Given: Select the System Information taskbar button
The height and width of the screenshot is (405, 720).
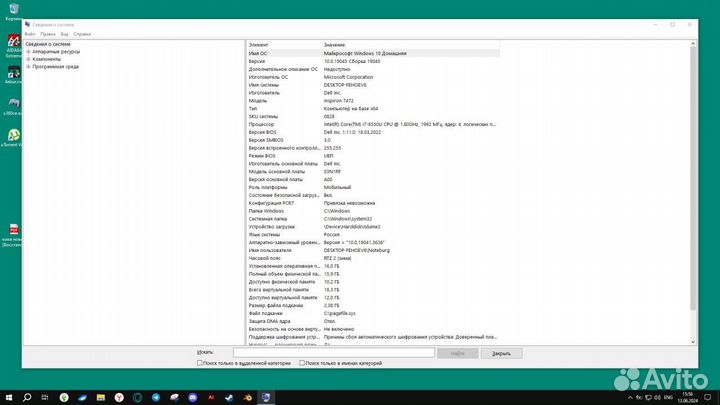Looking at the screenshot, I should [266, 397].
